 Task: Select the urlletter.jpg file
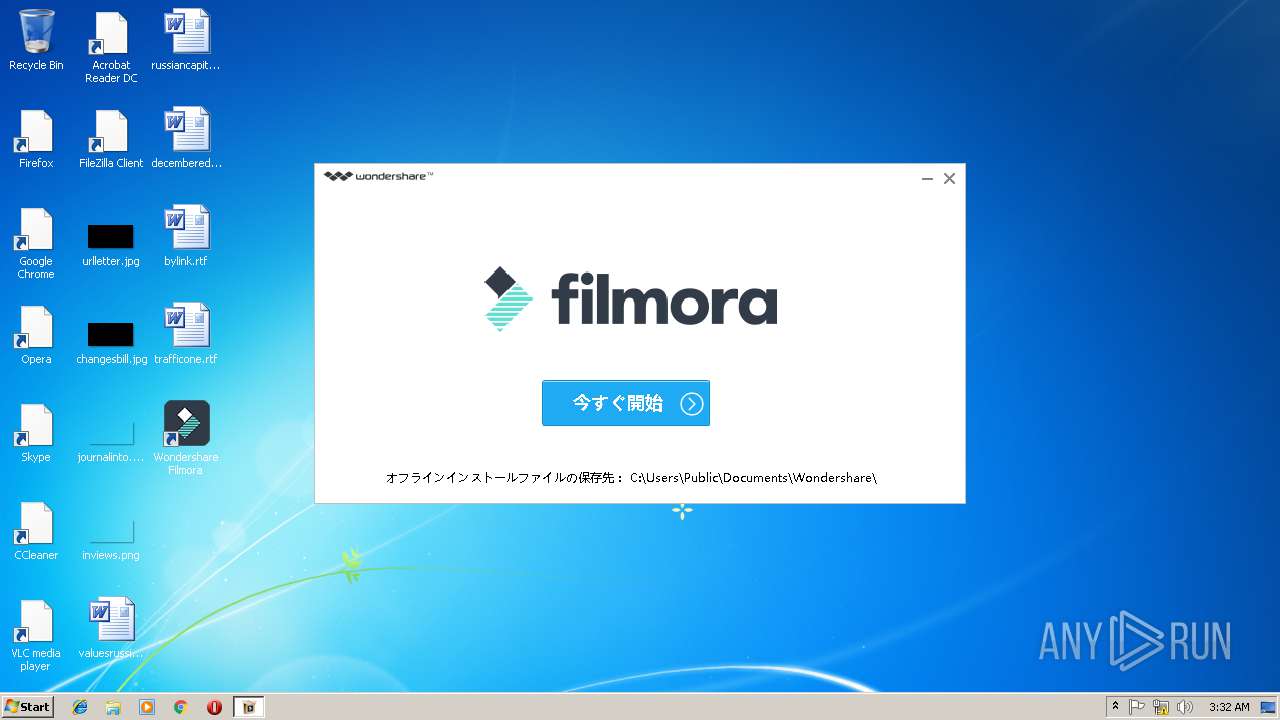click(x=111, y=245)
